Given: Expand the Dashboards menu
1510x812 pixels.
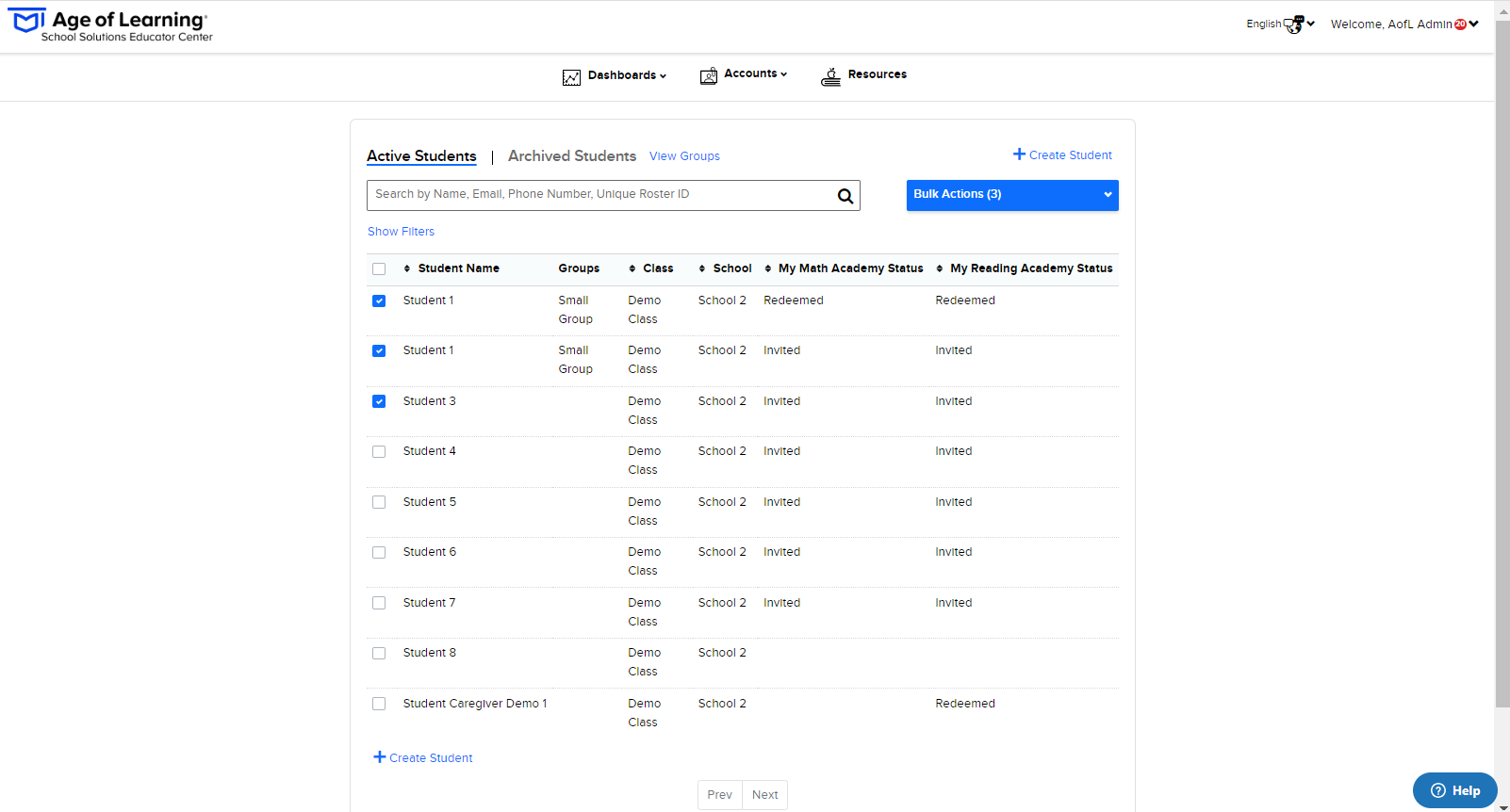Looking at the screenshot, I should click(x=615, y=76).
